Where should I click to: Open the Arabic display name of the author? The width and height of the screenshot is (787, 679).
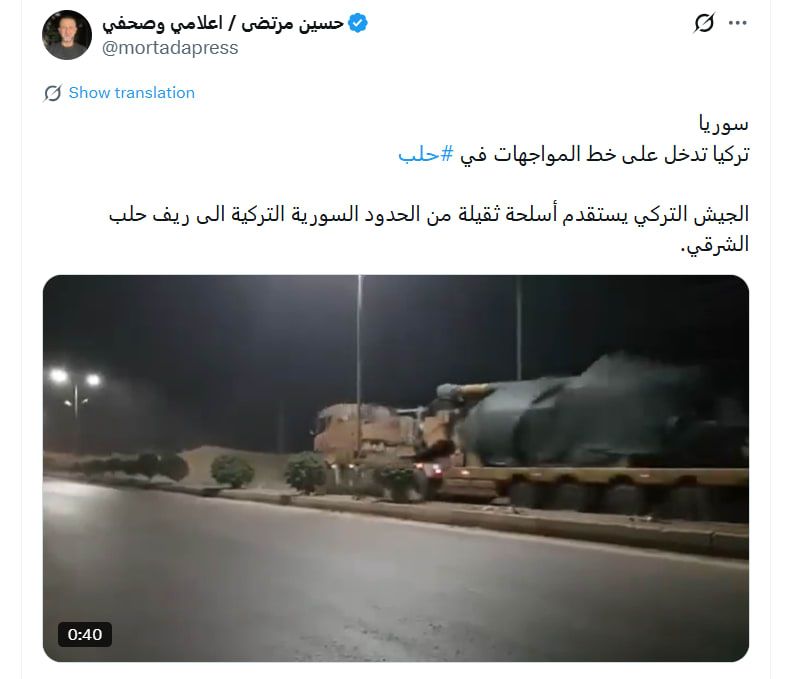tap(223, 23)
